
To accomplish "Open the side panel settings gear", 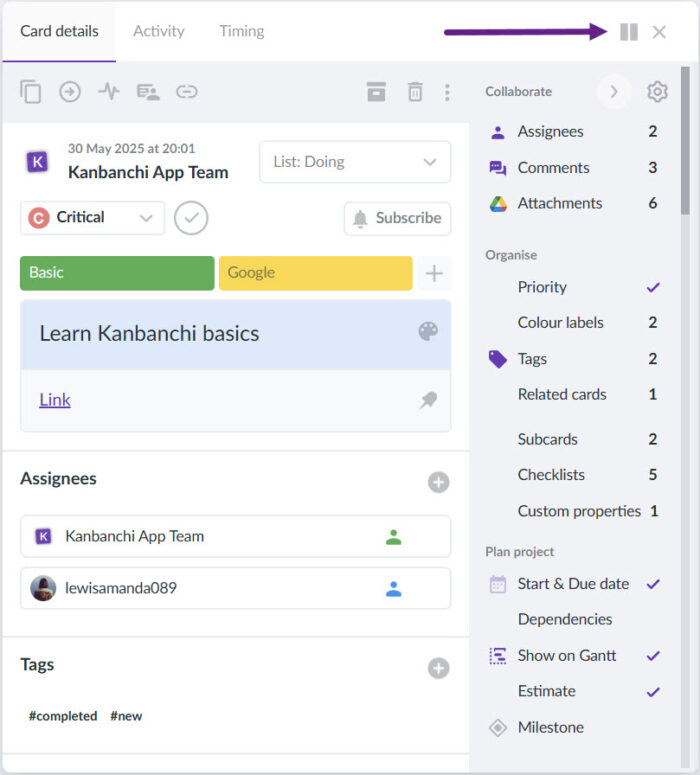I will (657, 91).
